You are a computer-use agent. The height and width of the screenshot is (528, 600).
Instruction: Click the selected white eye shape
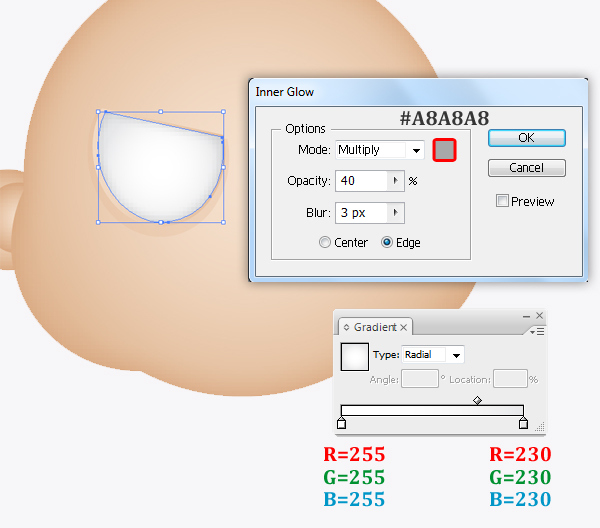161,168
